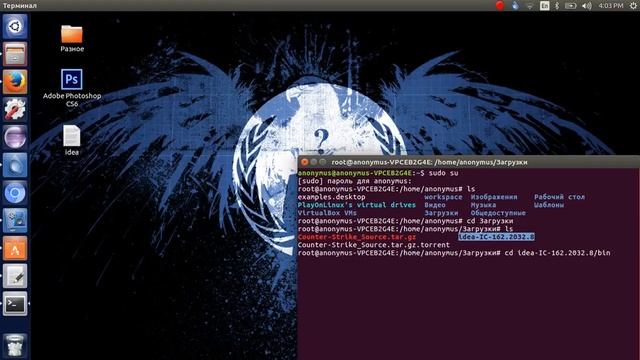Screen dimensions: 640x360
Task: Click the Terminal icon in the launcher
Action: [15, 304]
